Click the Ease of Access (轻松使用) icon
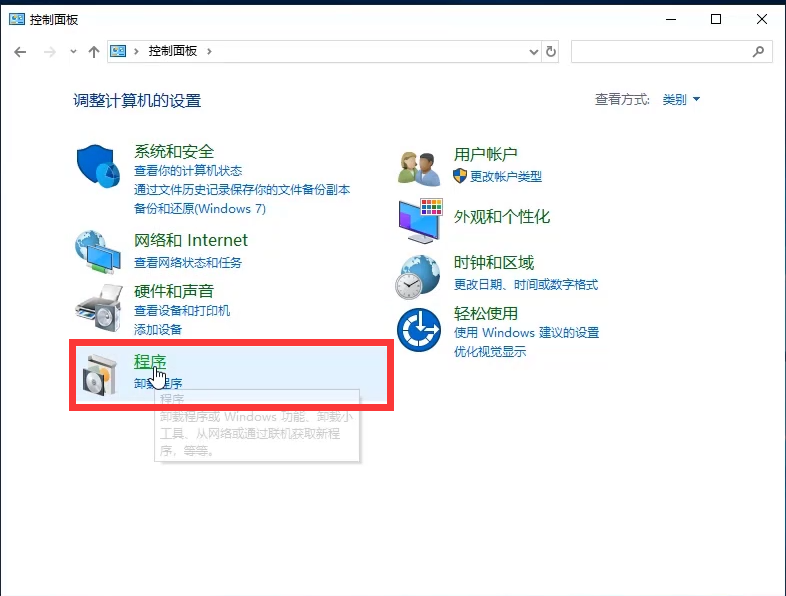Screen dimensions: 786x596 point(419,330)
